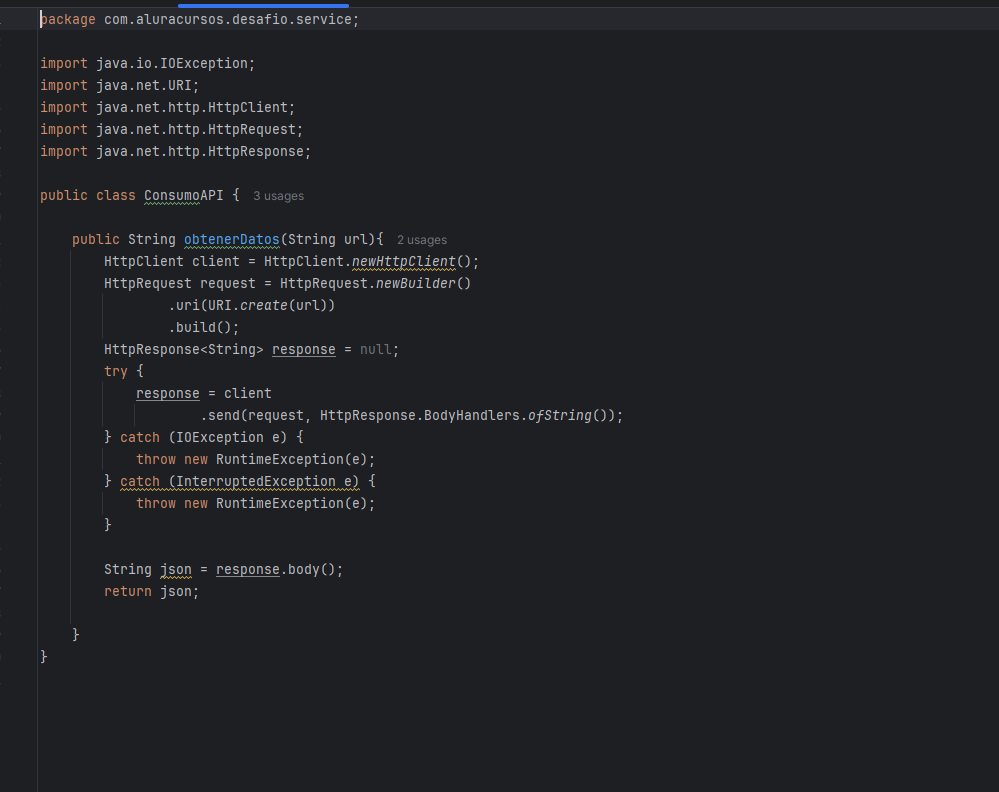Click the "2 usages" hint beside obtenerDatos
The height and width of the screenshot is (792, 999).
[422, 240]
